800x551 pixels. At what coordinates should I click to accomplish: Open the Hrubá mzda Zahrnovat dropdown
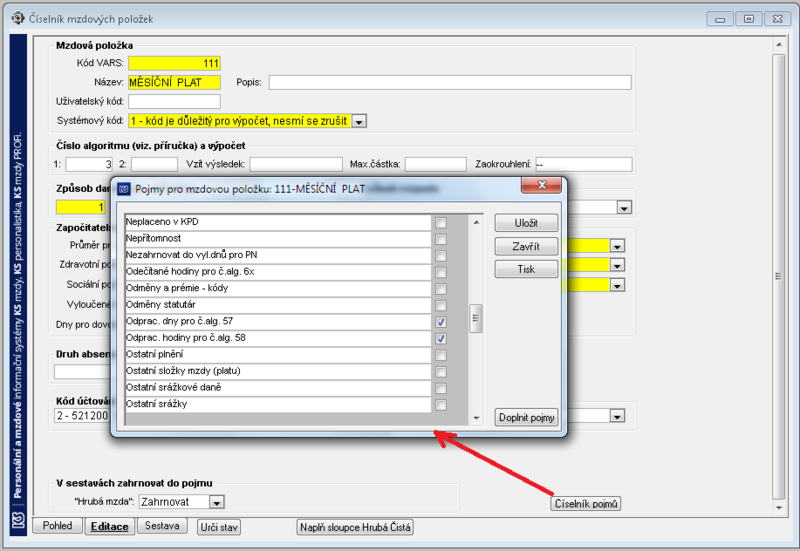pos(216,502)
